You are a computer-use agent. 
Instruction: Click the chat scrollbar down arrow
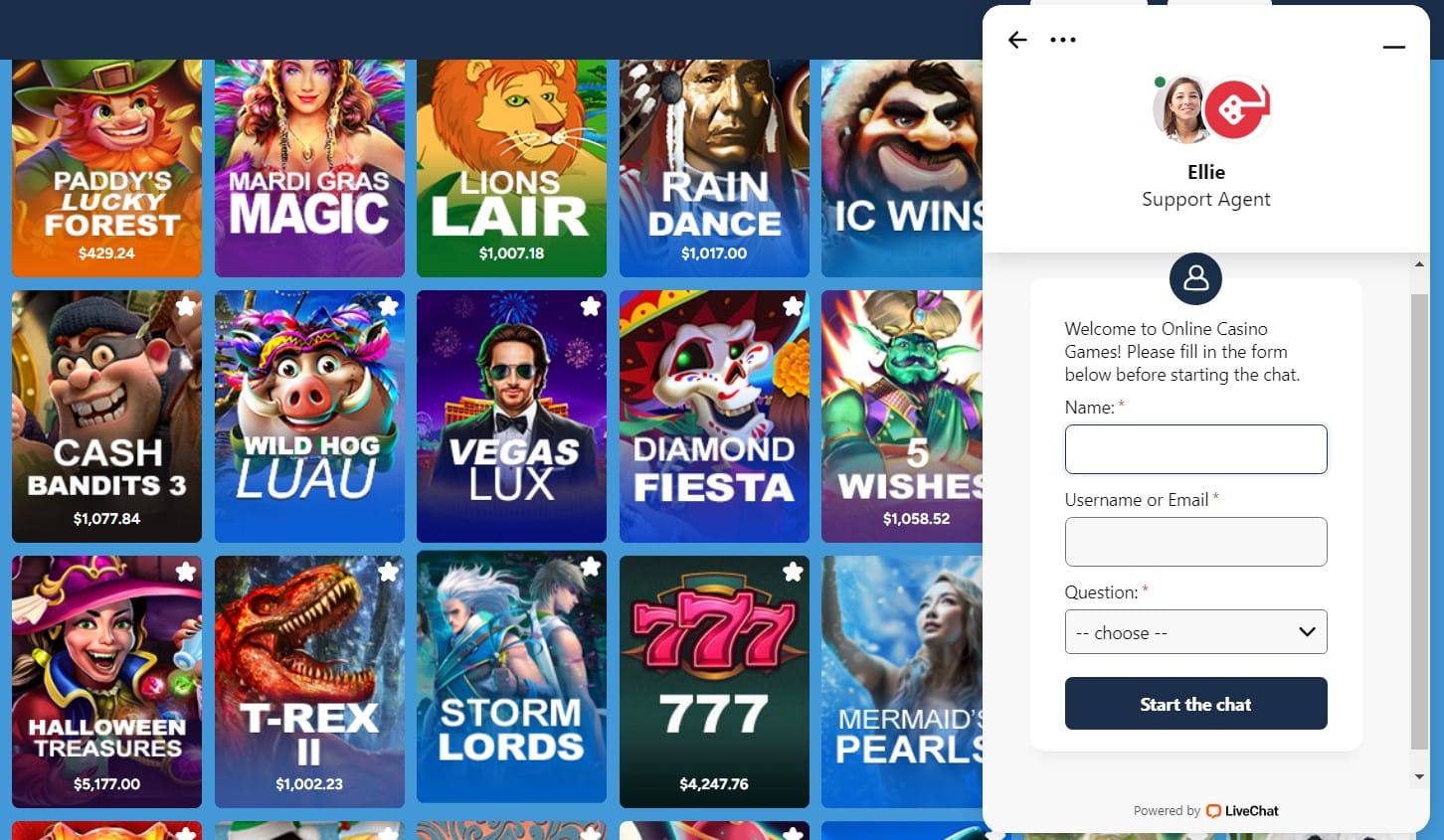(x=1419, y=776)
